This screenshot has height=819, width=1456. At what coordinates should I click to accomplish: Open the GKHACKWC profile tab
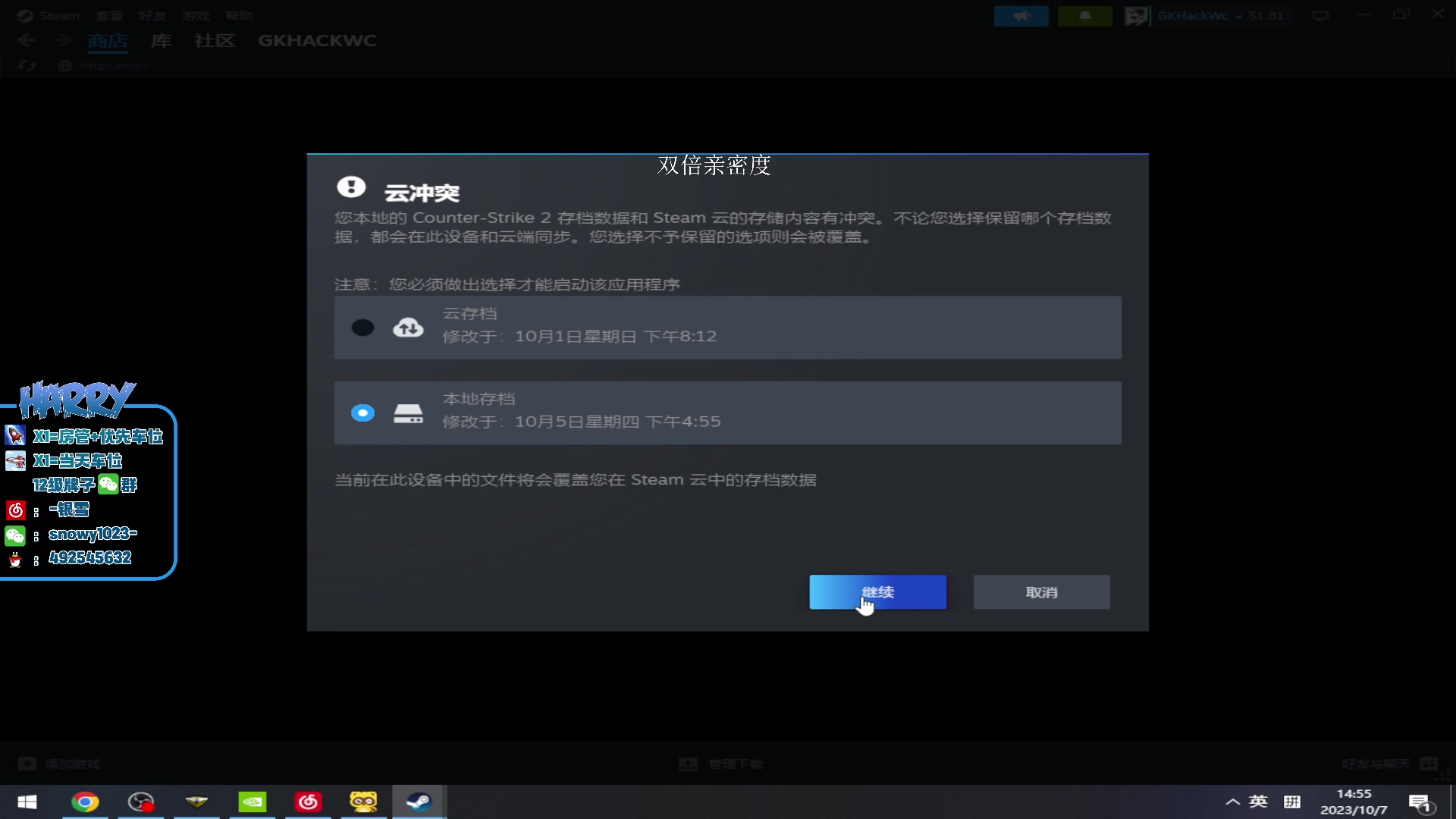(317, 41)
